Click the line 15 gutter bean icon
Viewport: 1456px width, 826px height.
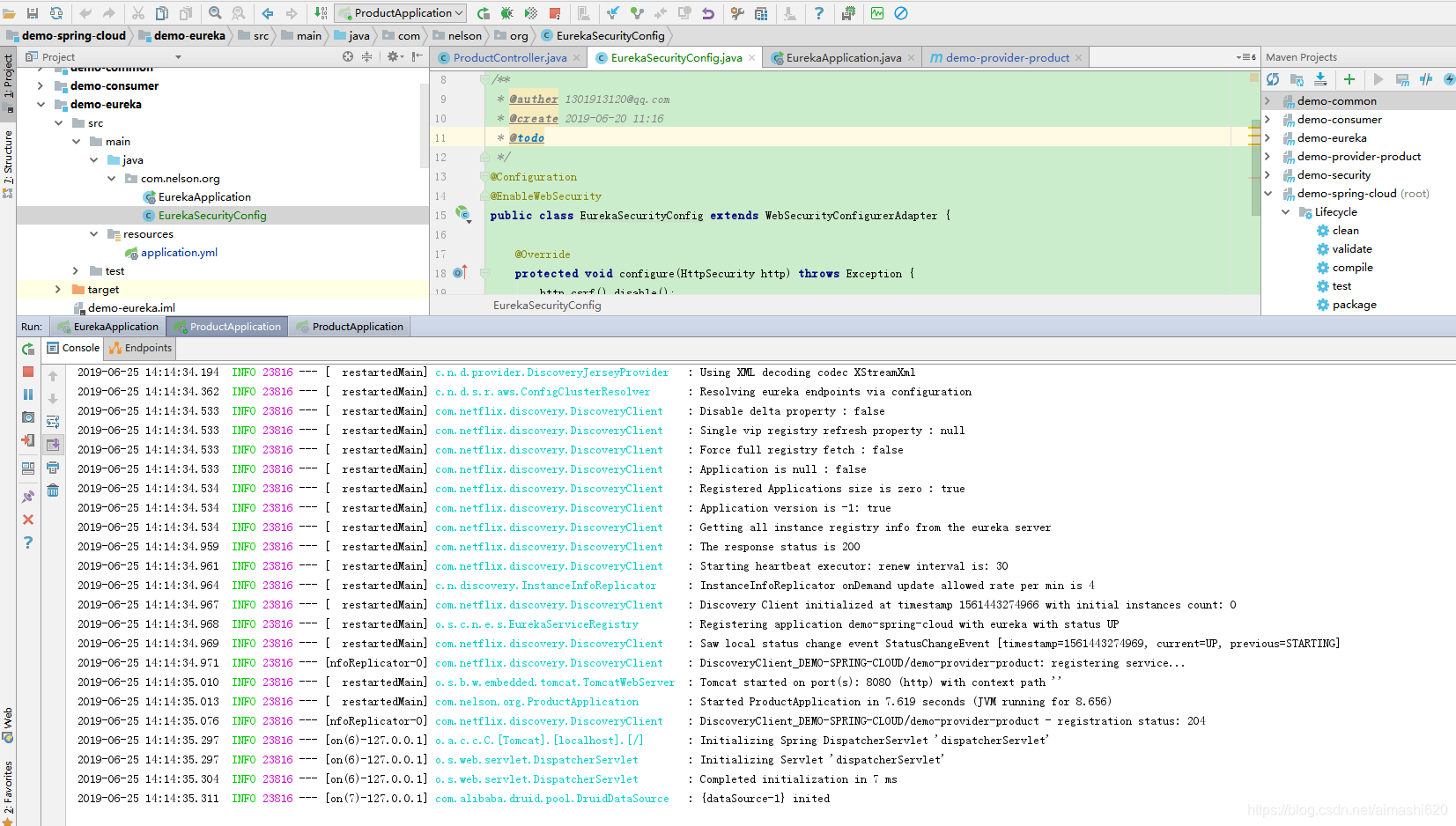click(462, 214)
